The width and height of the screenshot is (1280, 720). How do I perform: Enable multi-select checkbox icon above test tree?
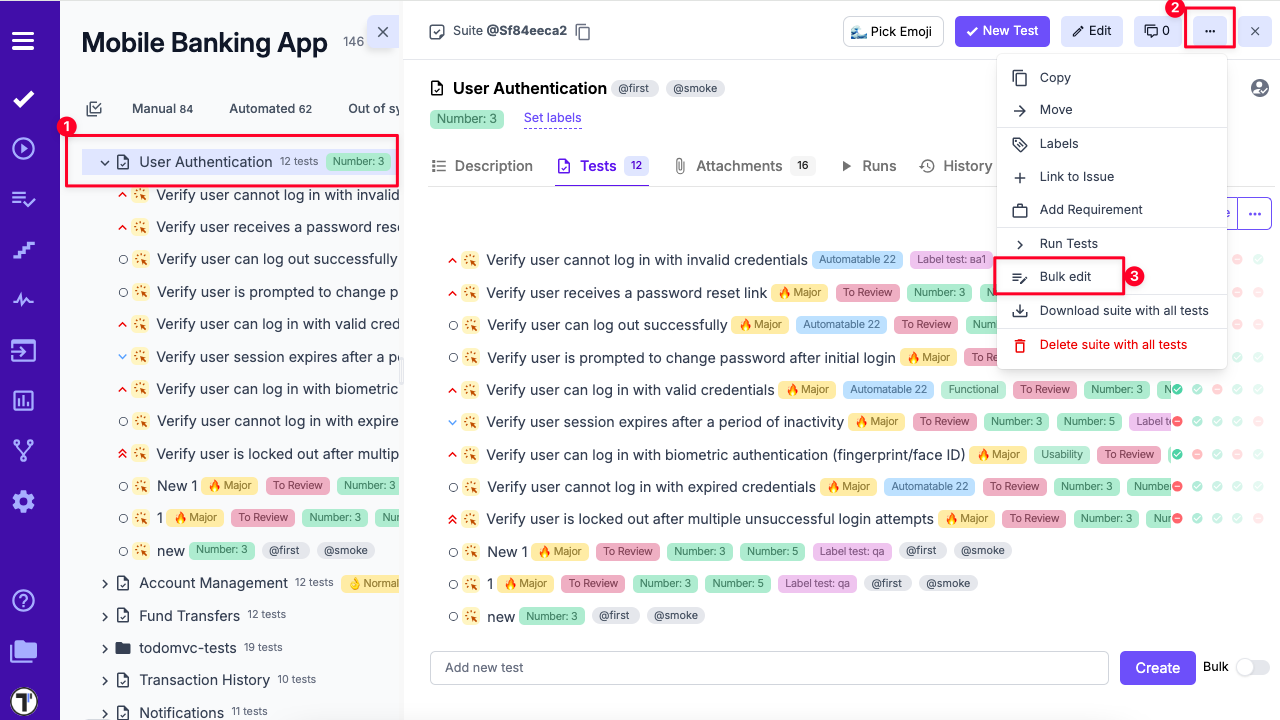[94, 109]
